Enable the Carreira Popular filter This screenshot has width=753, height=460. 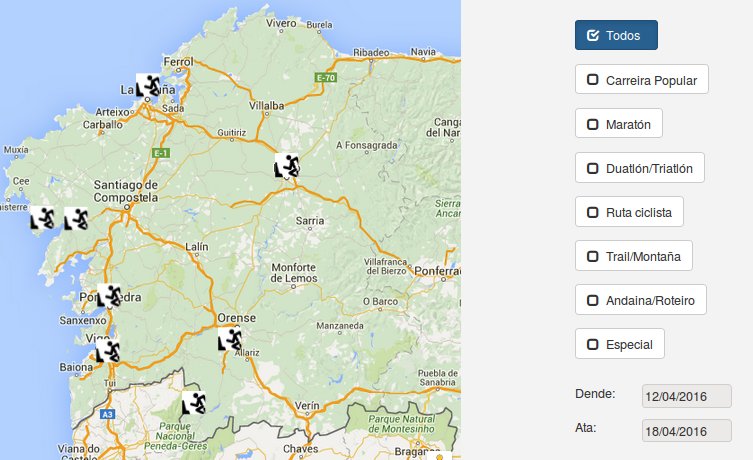pyautogui.click(x=642, y=79)
